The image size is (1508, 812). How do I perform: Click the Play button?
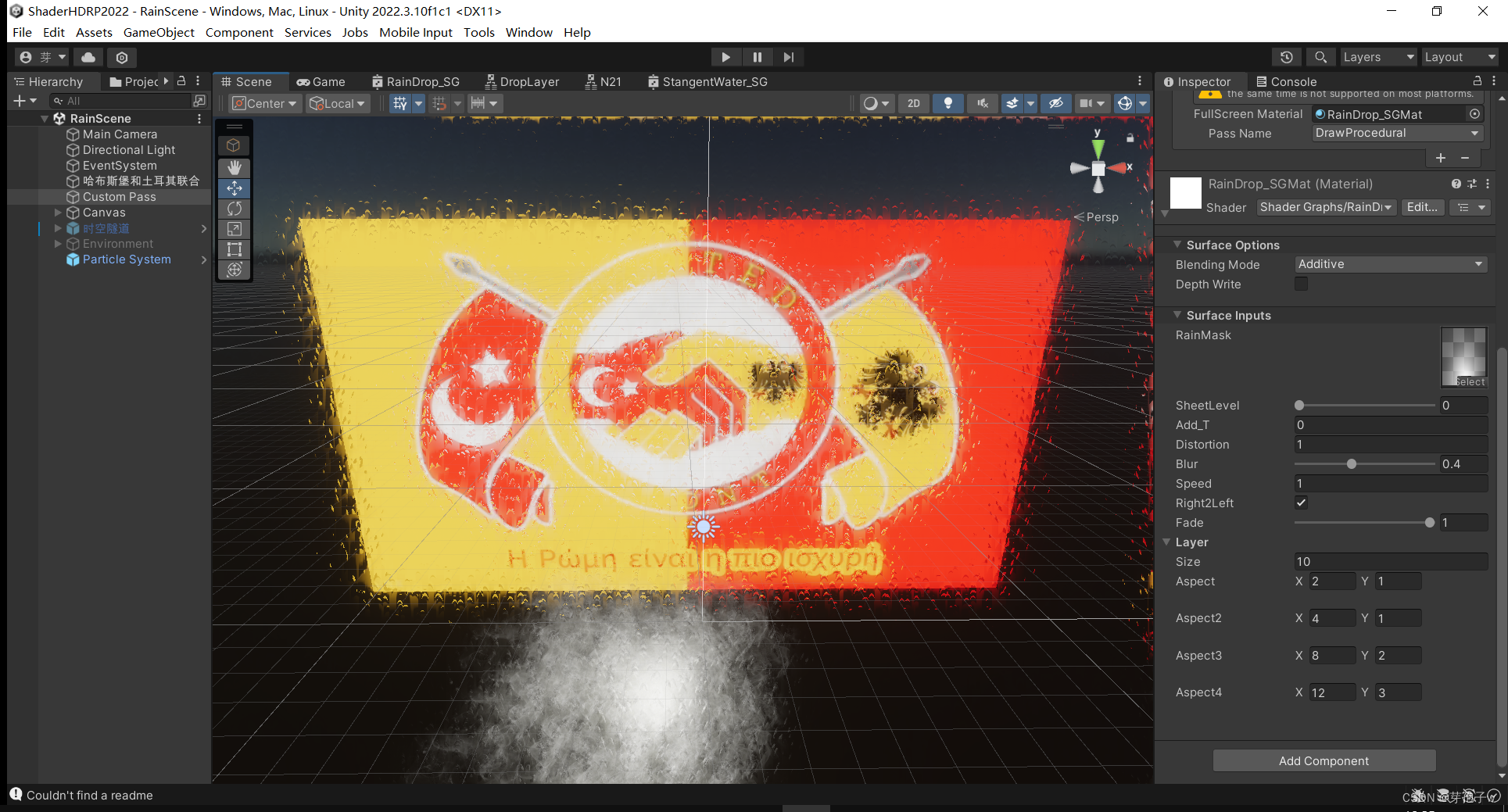pyautogui.click(x=725, y=57)
